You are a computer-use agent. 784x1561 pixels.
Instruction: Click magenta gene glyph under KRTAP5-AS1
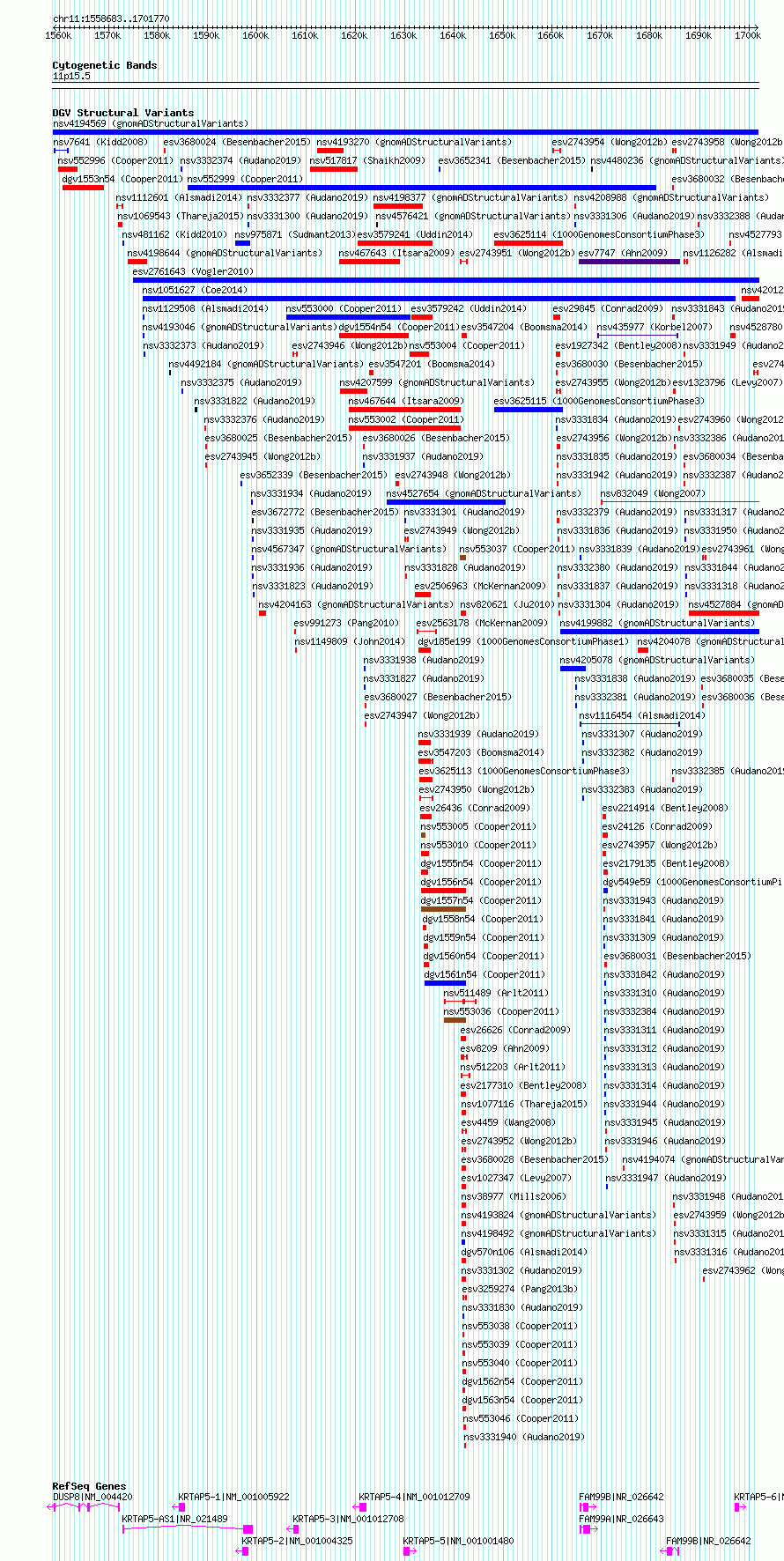pyautogui.click(x=188, y=1528)
